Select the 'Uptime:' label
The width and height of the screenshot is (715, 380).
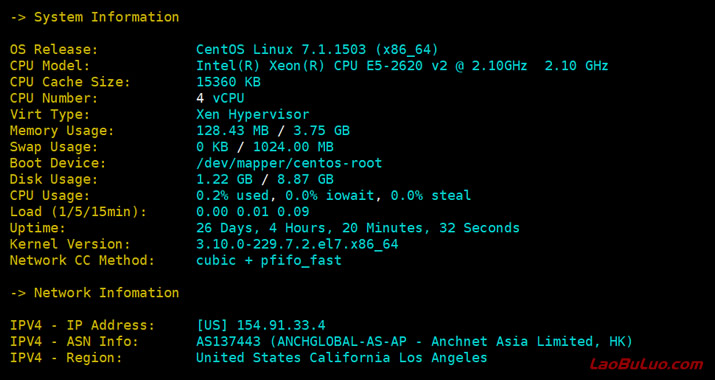[x=38, y=228]
